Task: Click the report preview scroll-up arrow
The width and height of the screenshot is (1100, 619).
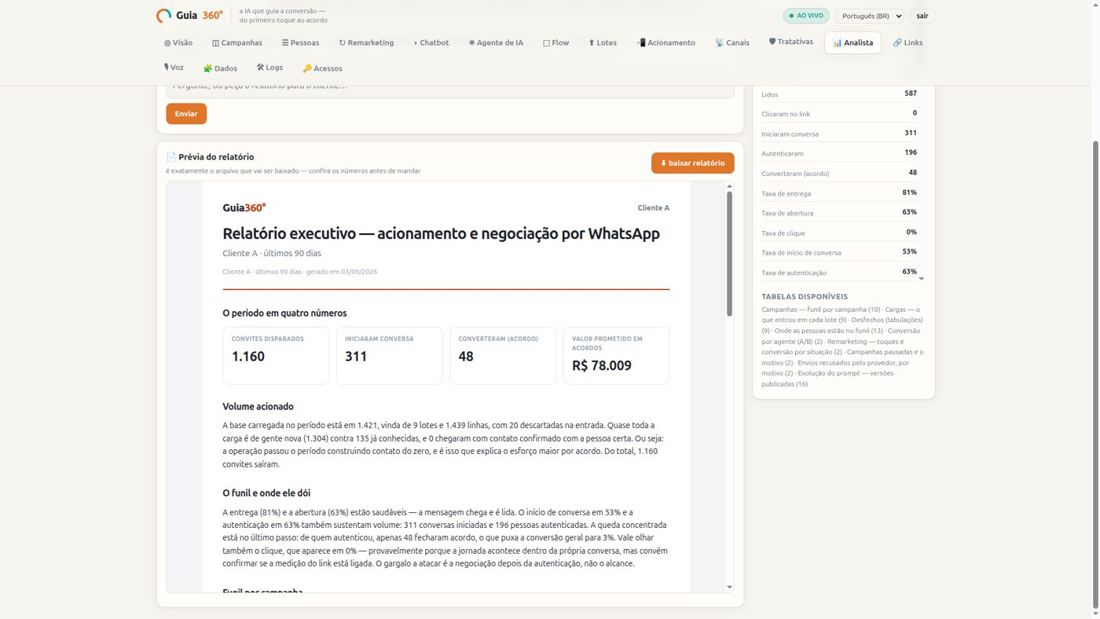Action: tap(729, 186)
